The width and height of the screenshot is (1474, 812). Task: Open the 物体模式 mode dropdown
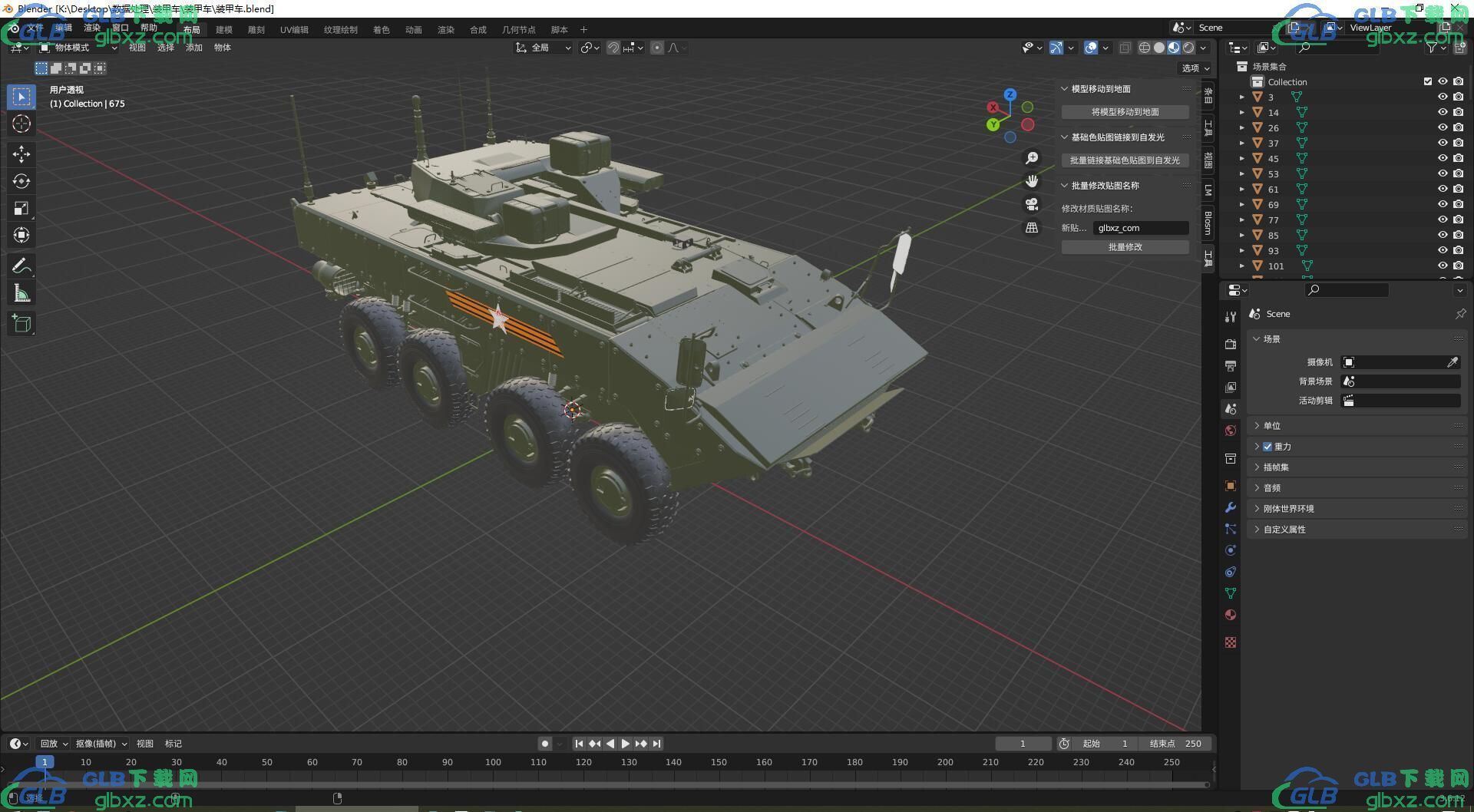point(78,48)
